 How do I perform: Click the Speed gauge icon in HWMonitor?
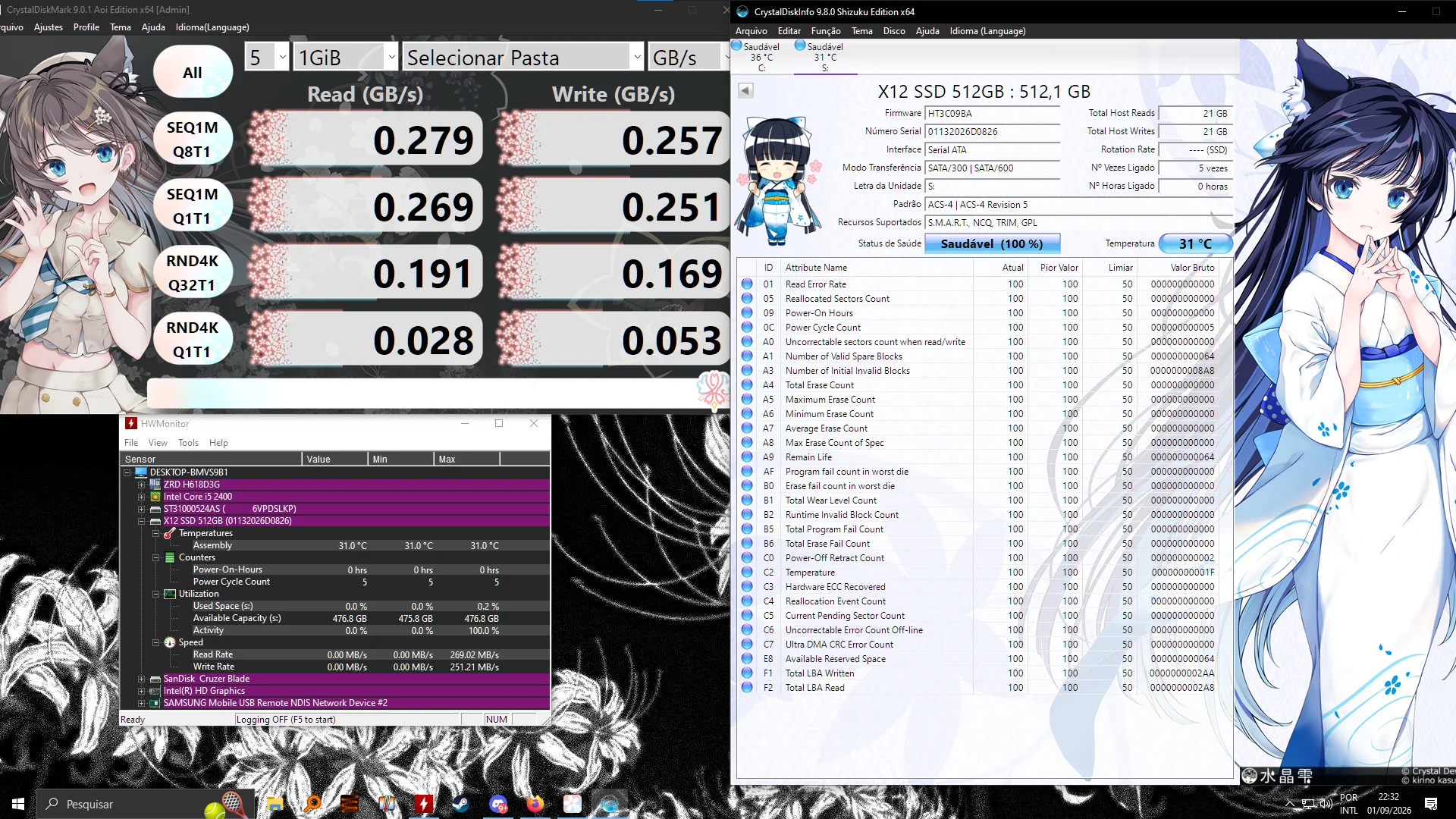pos(170,642)
